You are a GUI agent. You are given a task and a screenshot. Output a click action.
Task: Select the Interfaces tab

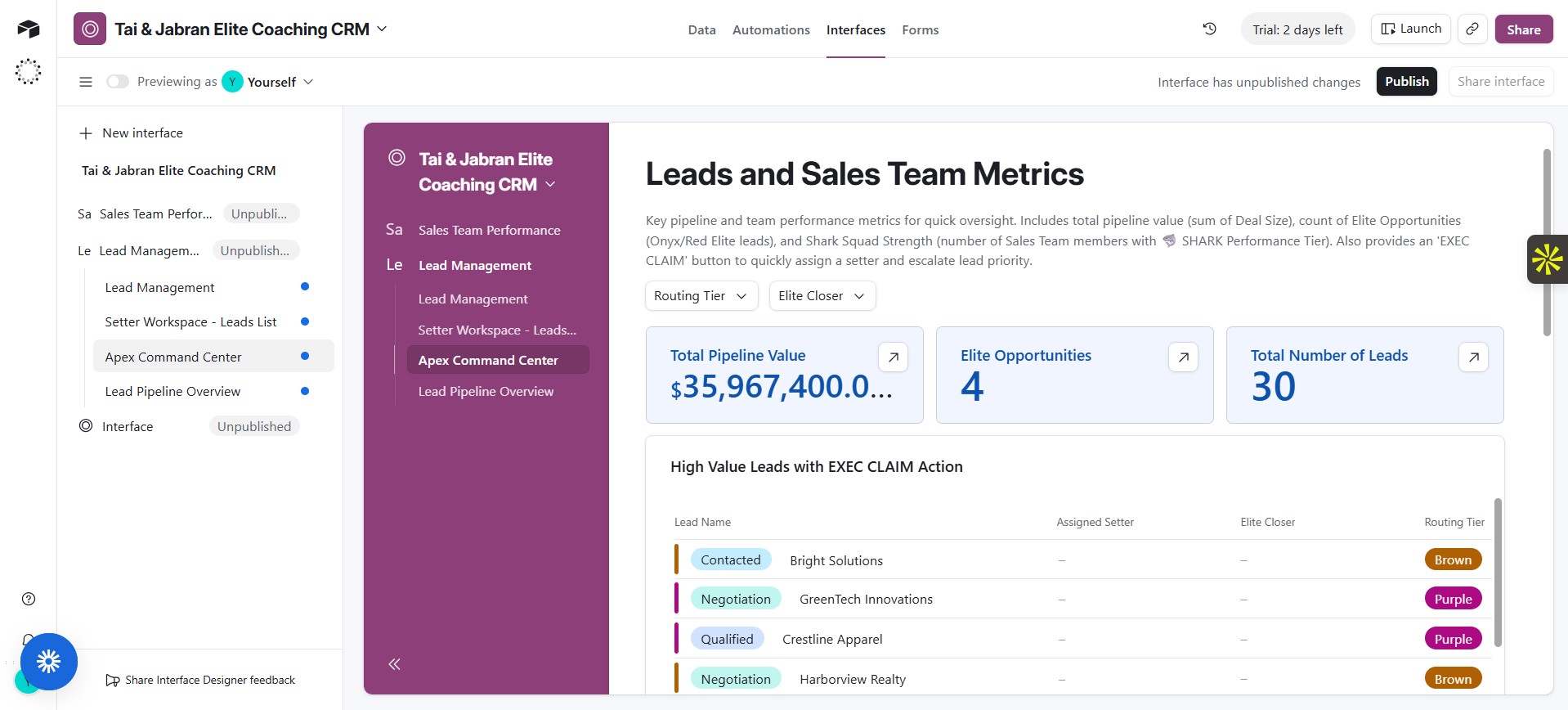[x=856, y=29]
